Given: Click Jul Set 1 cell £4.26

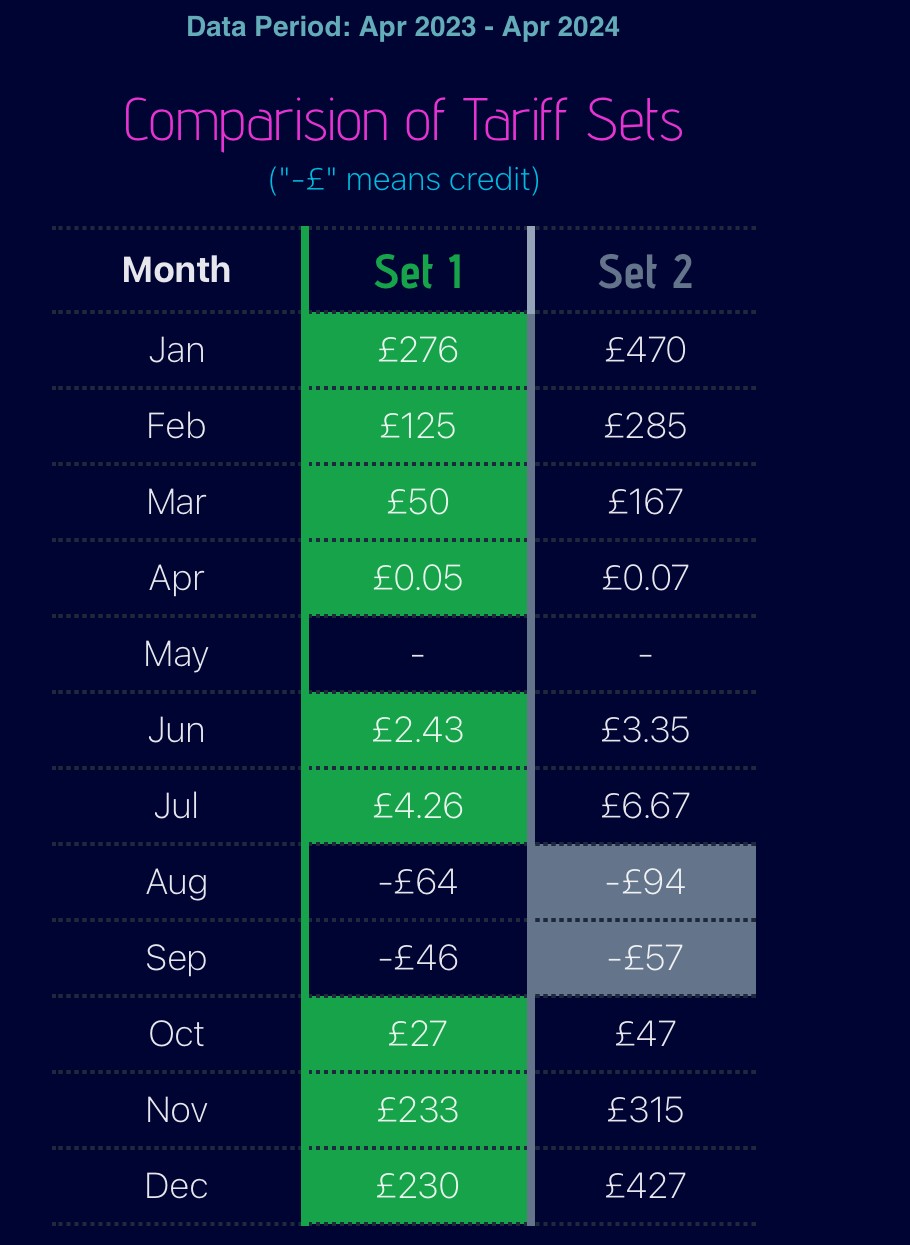Looking at the screenshot, I should (x=418, y=806).
